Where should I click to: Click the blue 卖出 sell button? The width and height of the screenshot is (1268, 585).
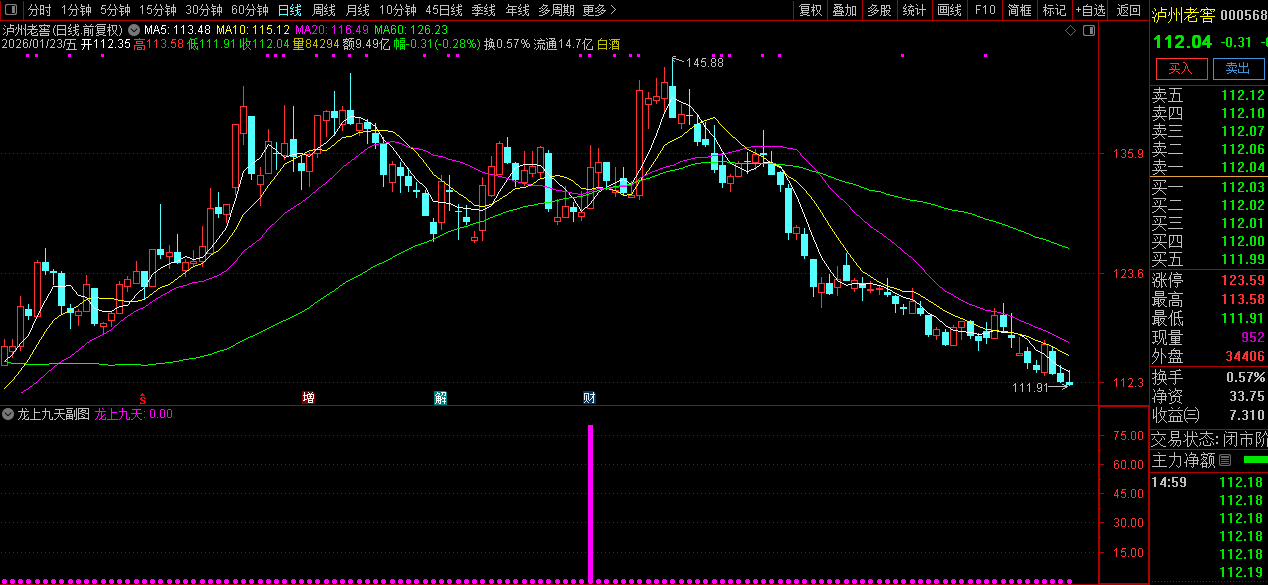[1238, 68]
